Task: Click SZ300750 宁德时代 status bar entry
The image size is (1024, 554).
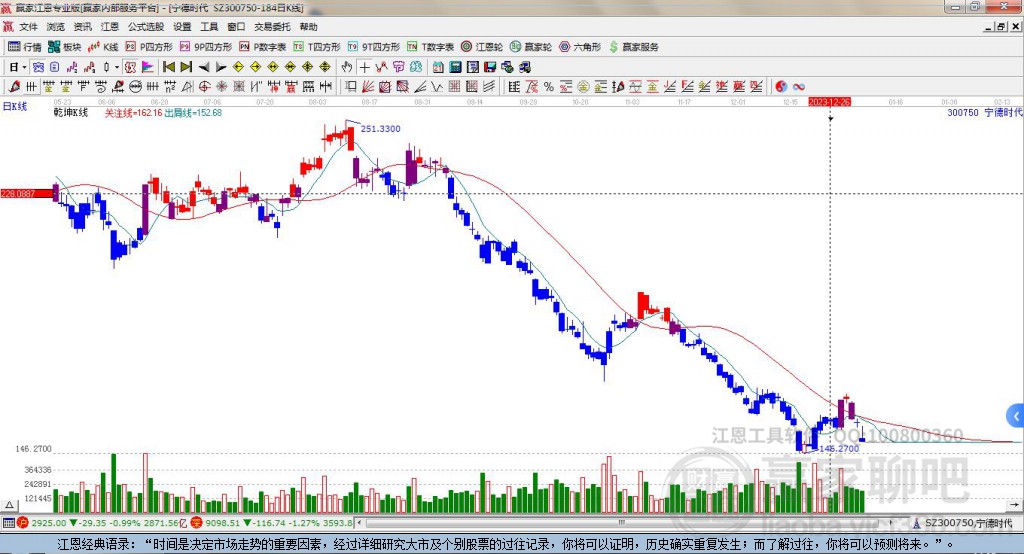Action: 963,523
